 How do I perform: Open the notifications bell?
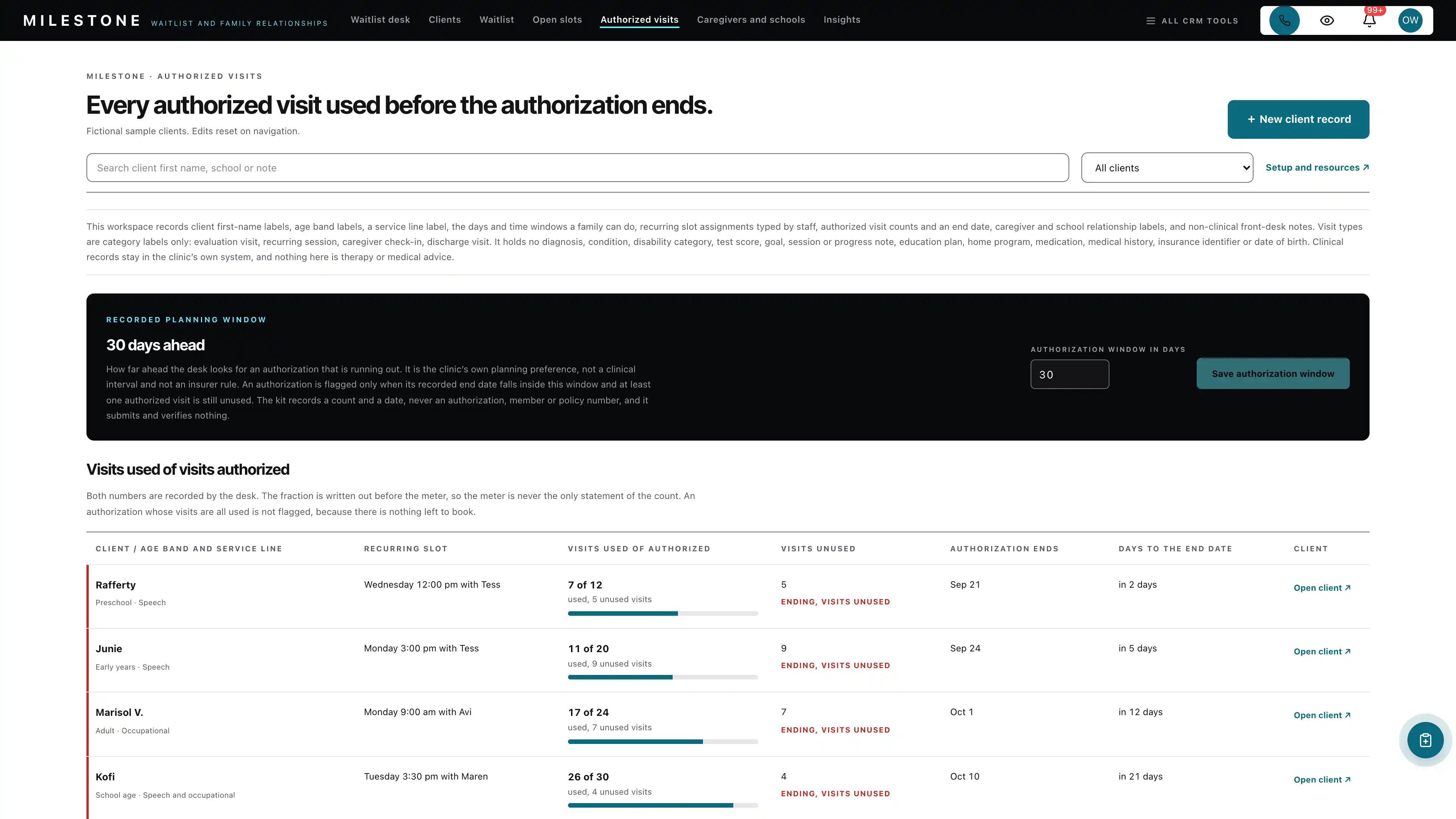1369,20
